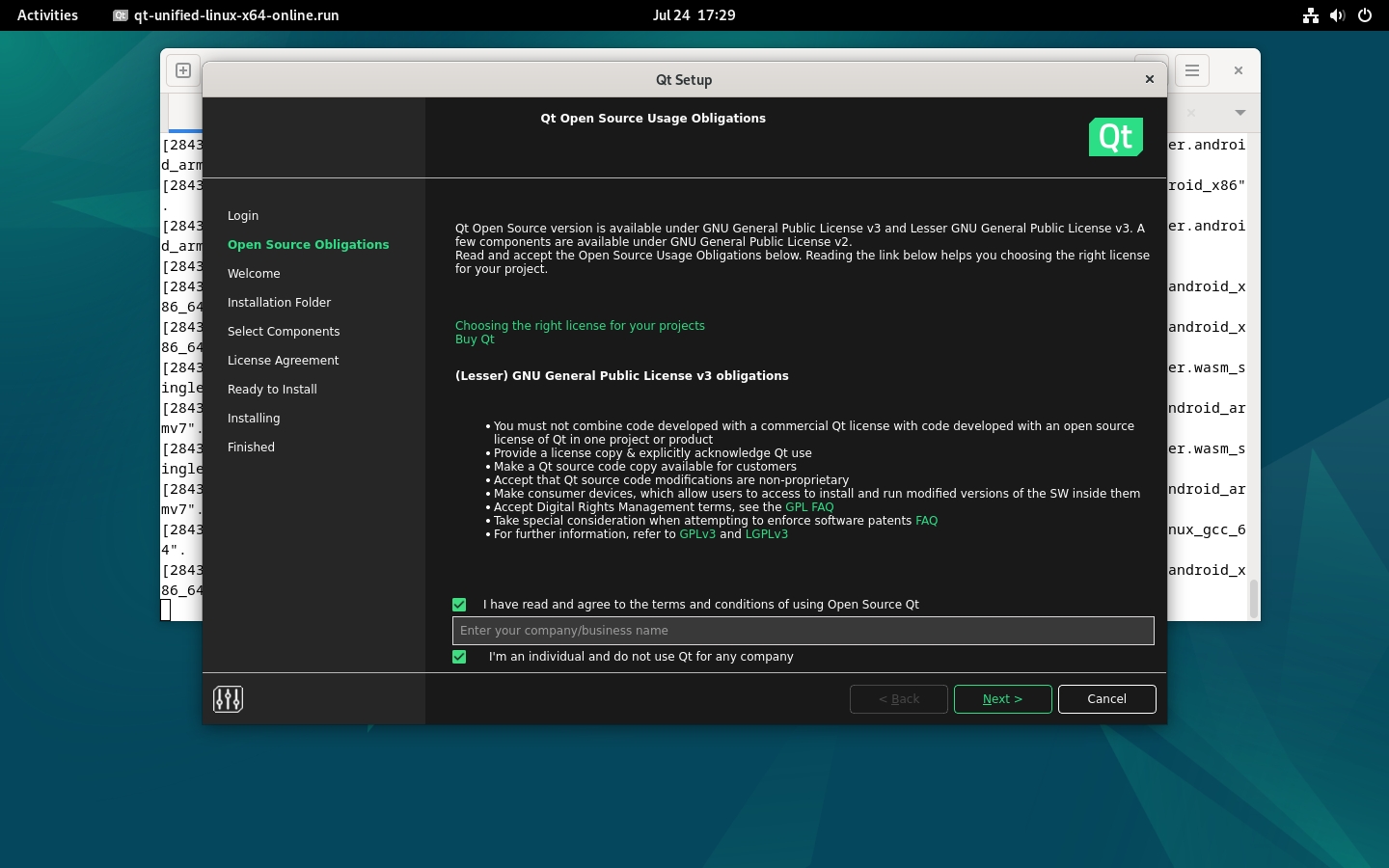Viewport: 1389px width, 868px height.
Task: Open the software patents FAQ link
Action: [926, 521]
